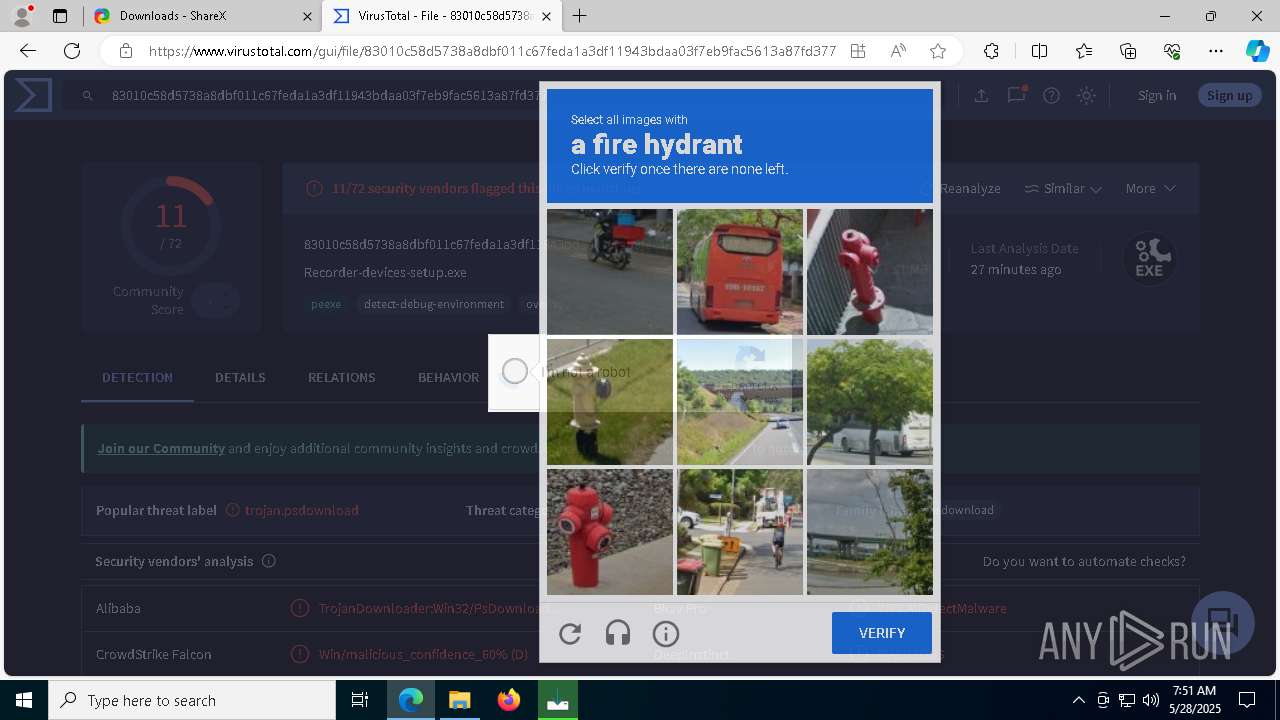Open Read aloud icon

point(898,51)
